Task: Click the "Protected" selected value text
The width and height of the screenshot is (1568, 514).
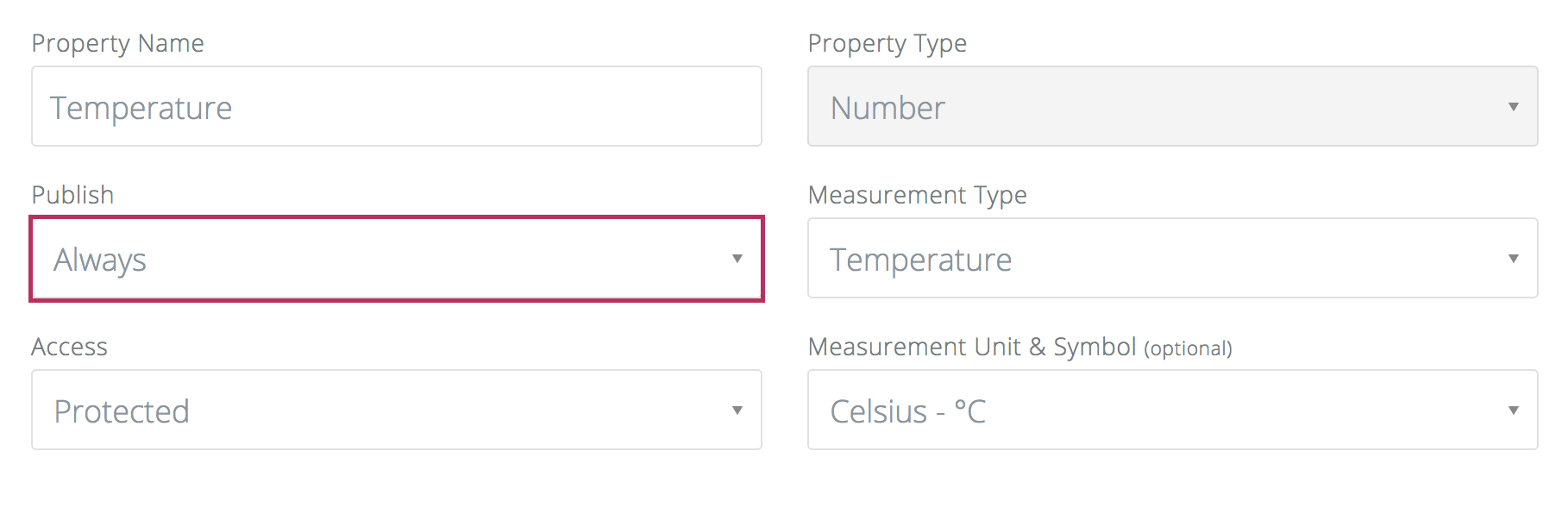Action: coord(122,411)
